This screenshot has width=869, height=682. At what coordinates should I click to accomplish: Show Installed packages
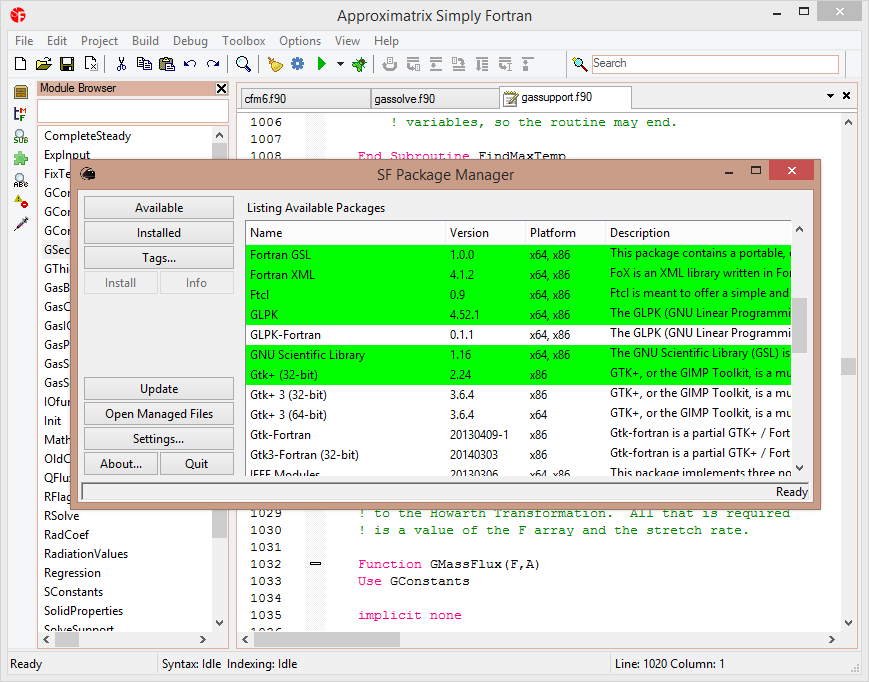click(x=159, y=233)
